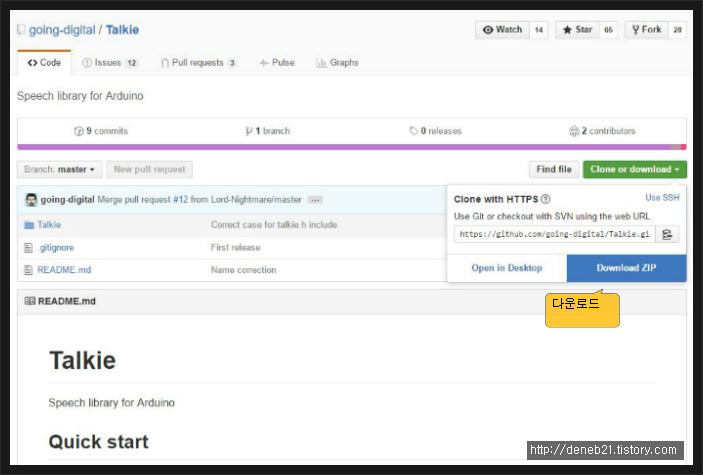The width and height of the screenshot is (703, 475).
Task: Click the purple language breakdown bar
Action: click(x=344, y=147)
